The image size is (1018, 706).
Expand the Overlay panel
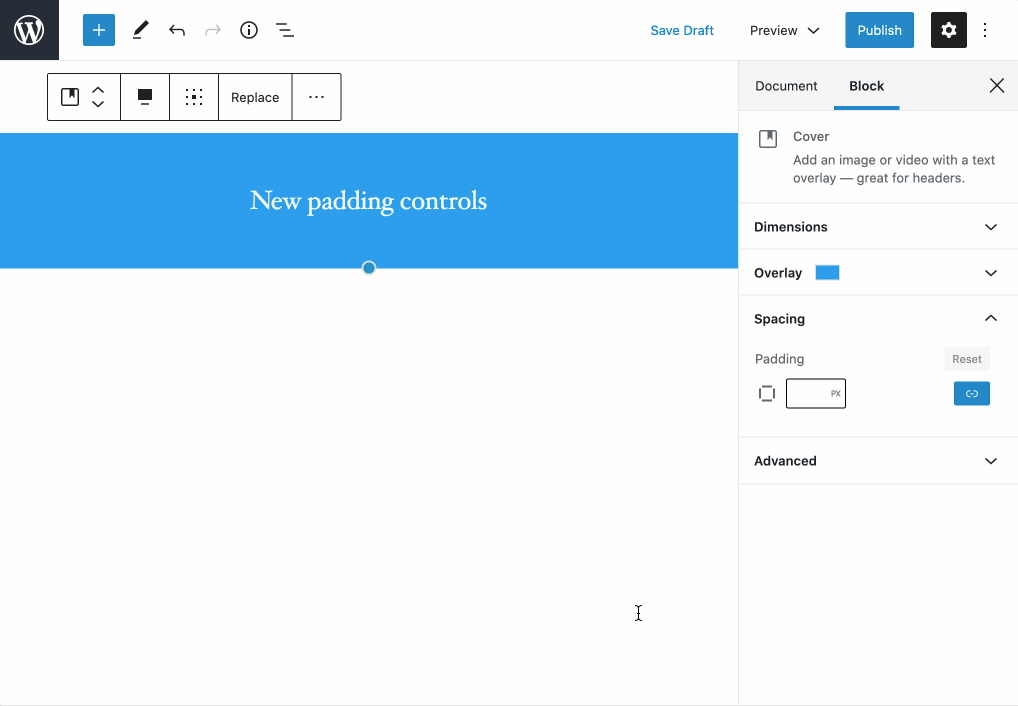[x=878, y=273]
